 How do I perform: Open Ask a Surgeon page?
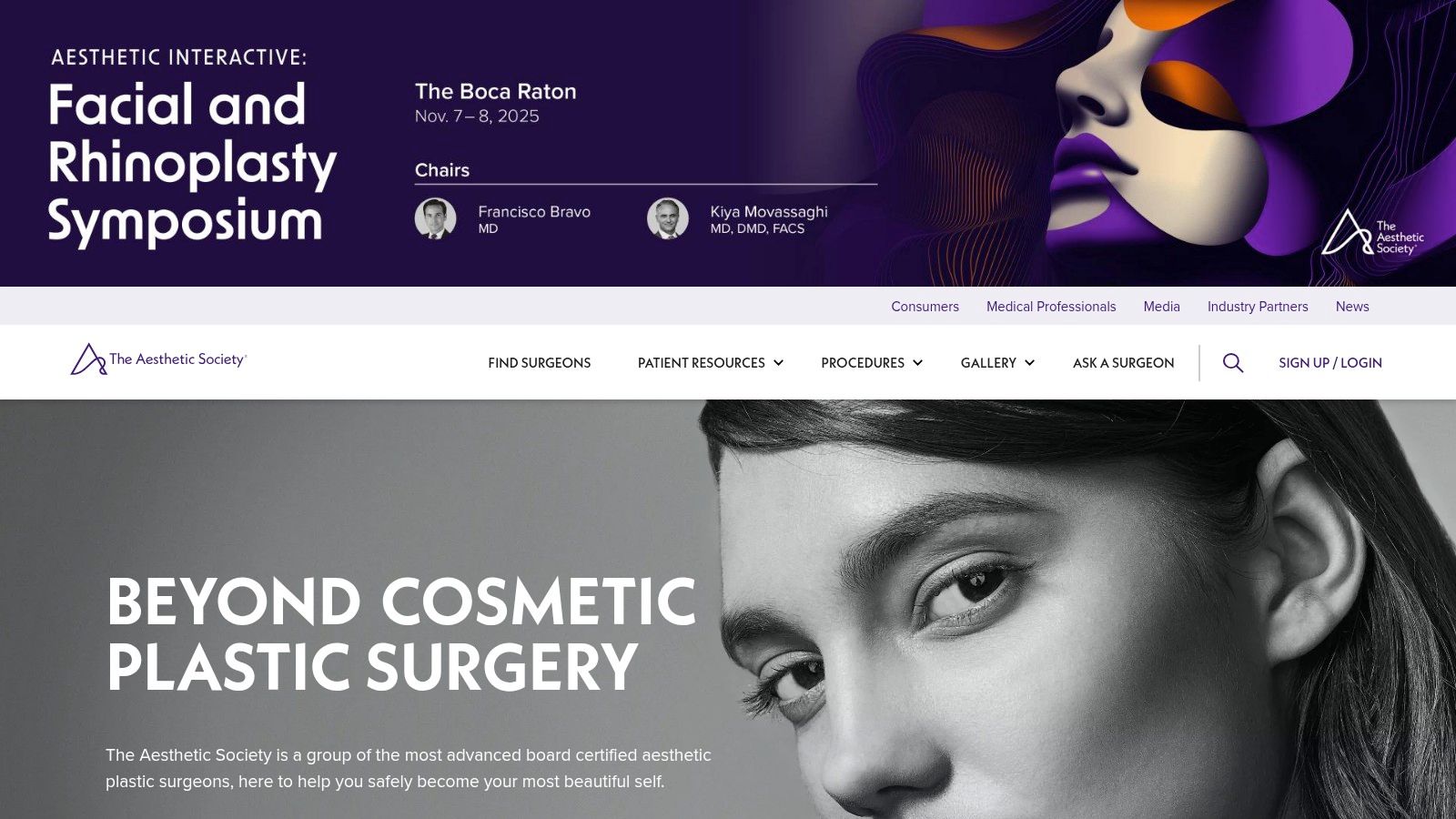pyautogui.click(x=1123, y=363)
